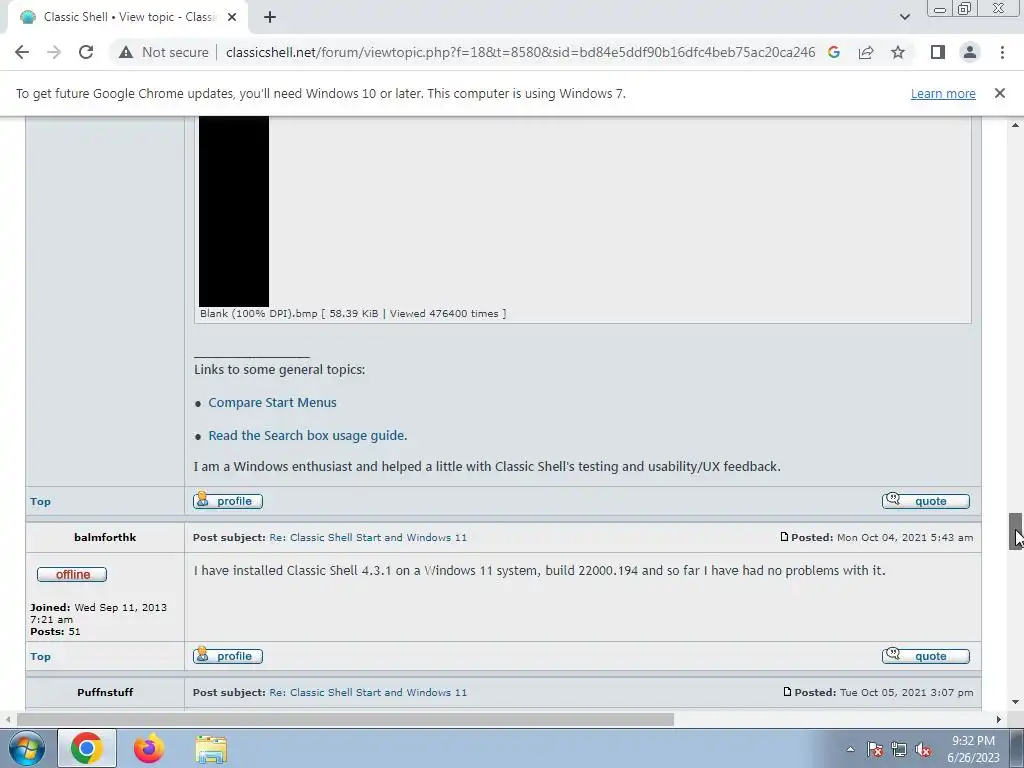The width and height of the screenshot is (1024, 768).
Task: Open the browser side panel
Action: coord(938,52)
